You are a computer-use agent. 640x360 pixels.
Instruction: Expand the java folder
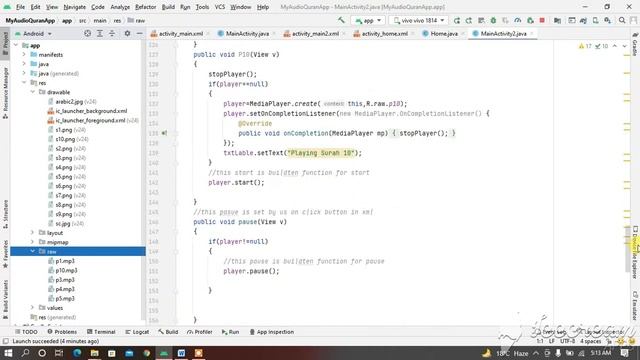[24, 64]
